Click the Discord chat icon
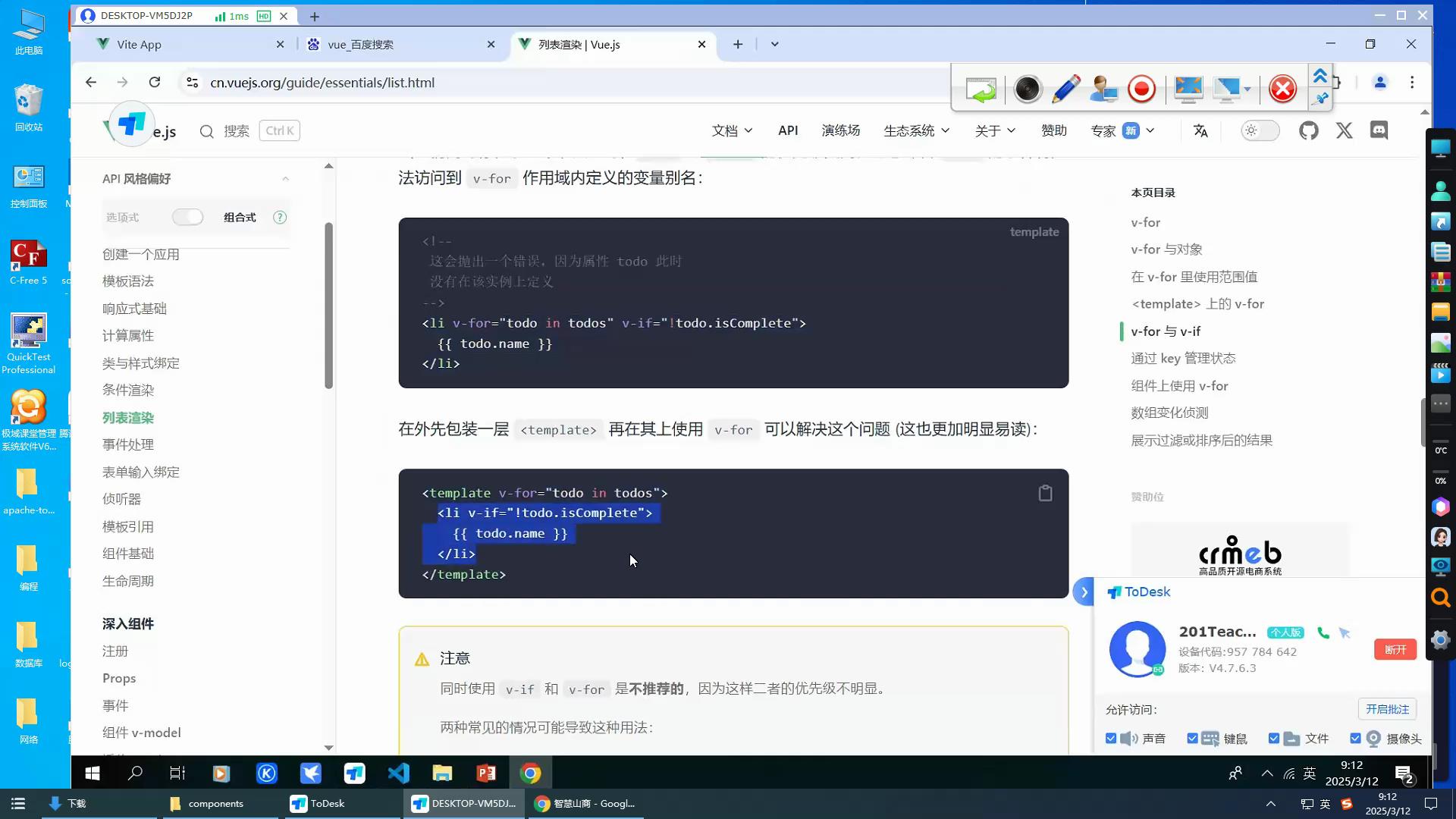1456x819 pixels. [1379, 130]
